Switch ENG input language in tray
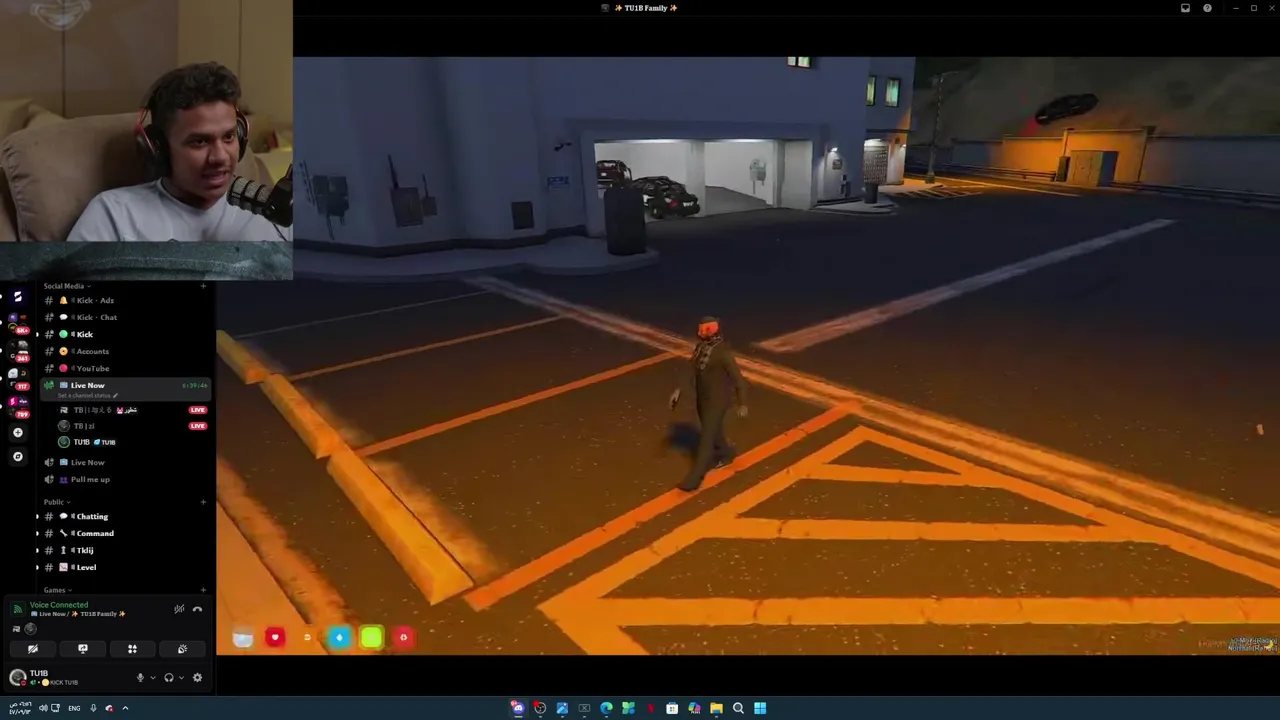Viewport: 1280px width, 720px height. tap(74, 708)
